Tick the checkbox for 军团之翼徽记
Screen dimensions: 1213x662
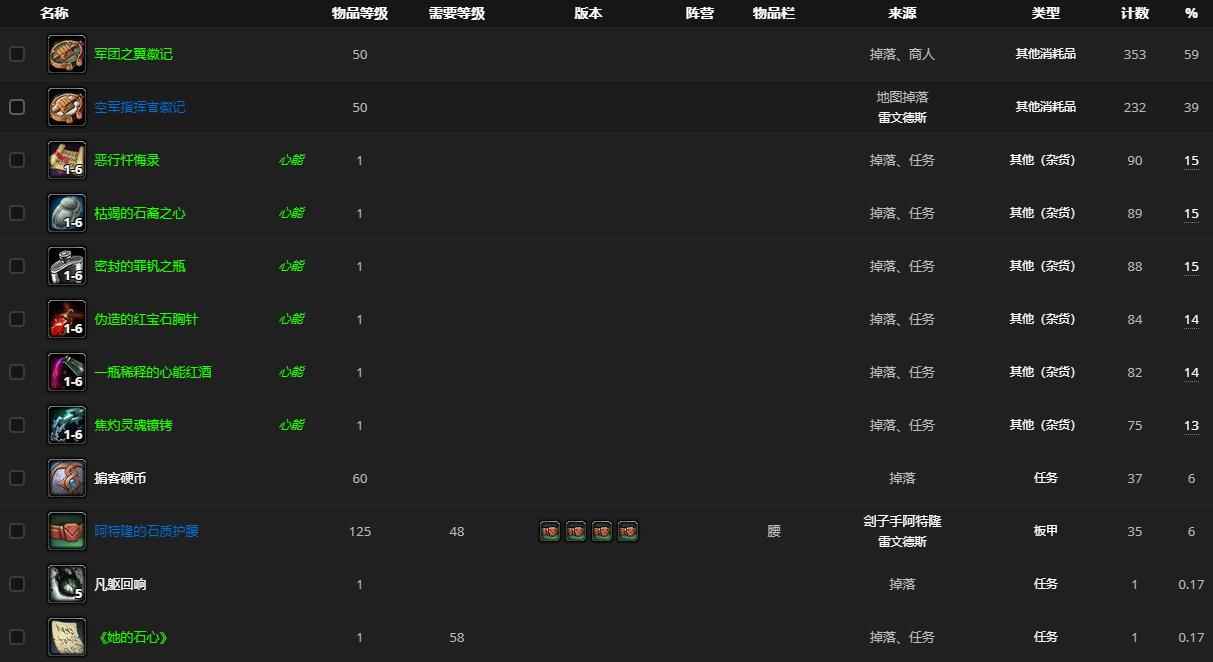pos(17,54)
